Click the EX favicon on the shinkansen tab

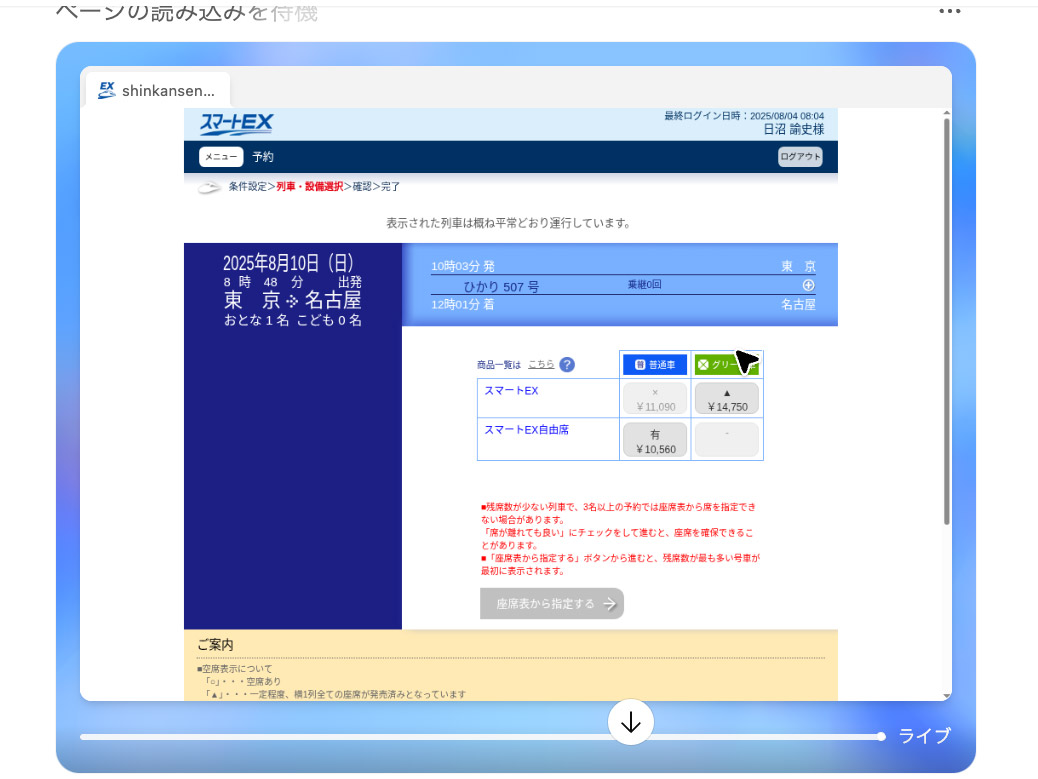[x=107, y=89]
